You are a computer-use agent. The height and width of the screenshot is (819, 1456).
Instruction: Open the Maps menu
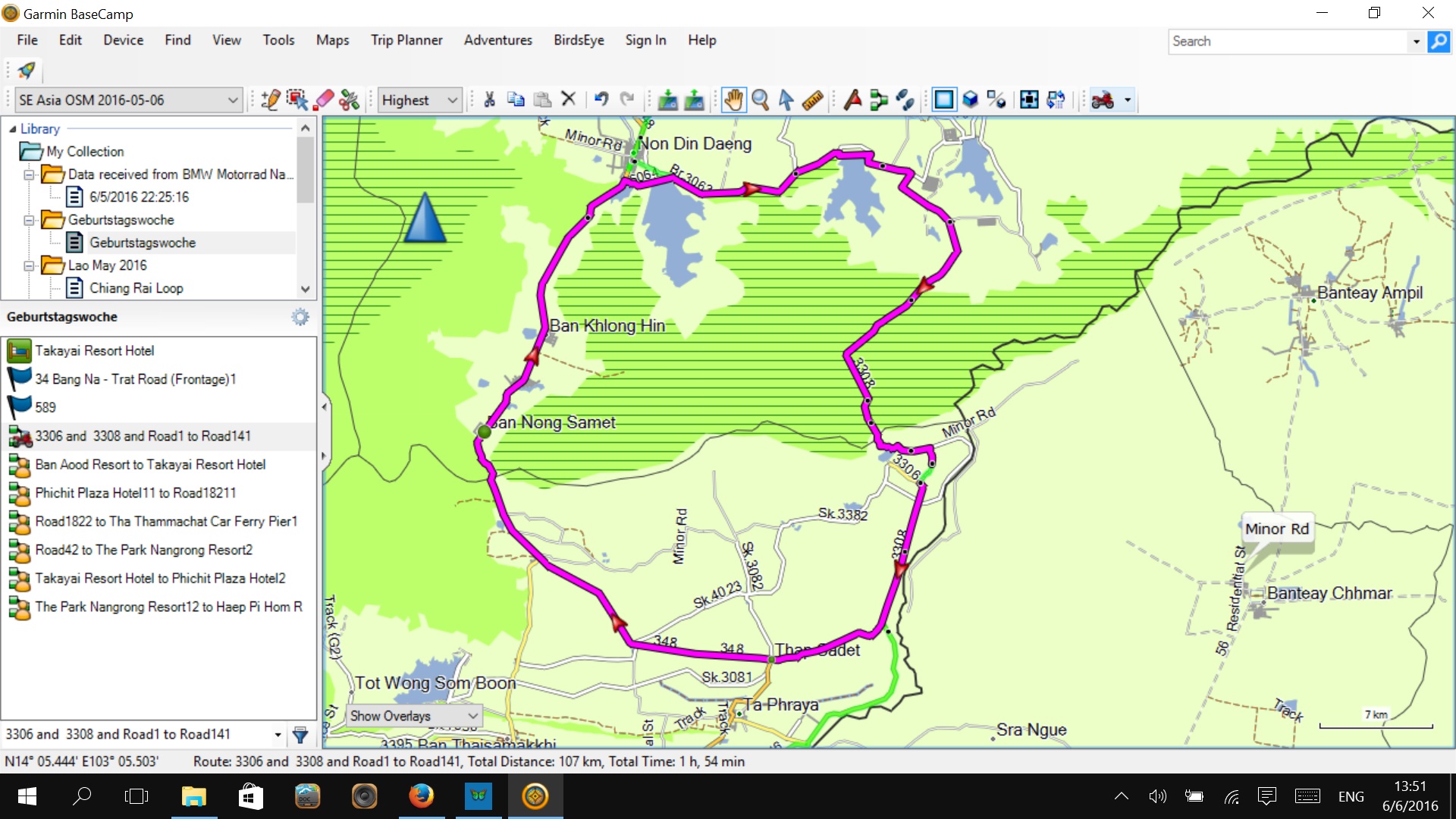point(332,40)
